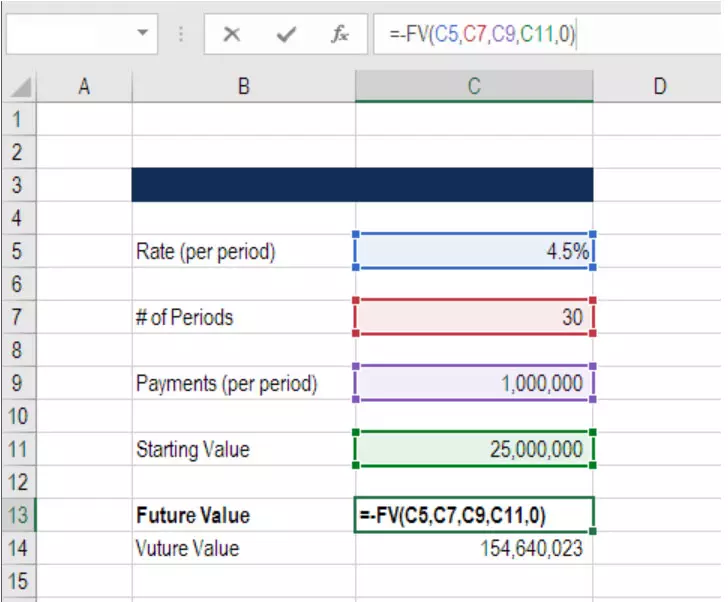Select column B header
The width and height of the screenshot is (728, 602).
244,86
